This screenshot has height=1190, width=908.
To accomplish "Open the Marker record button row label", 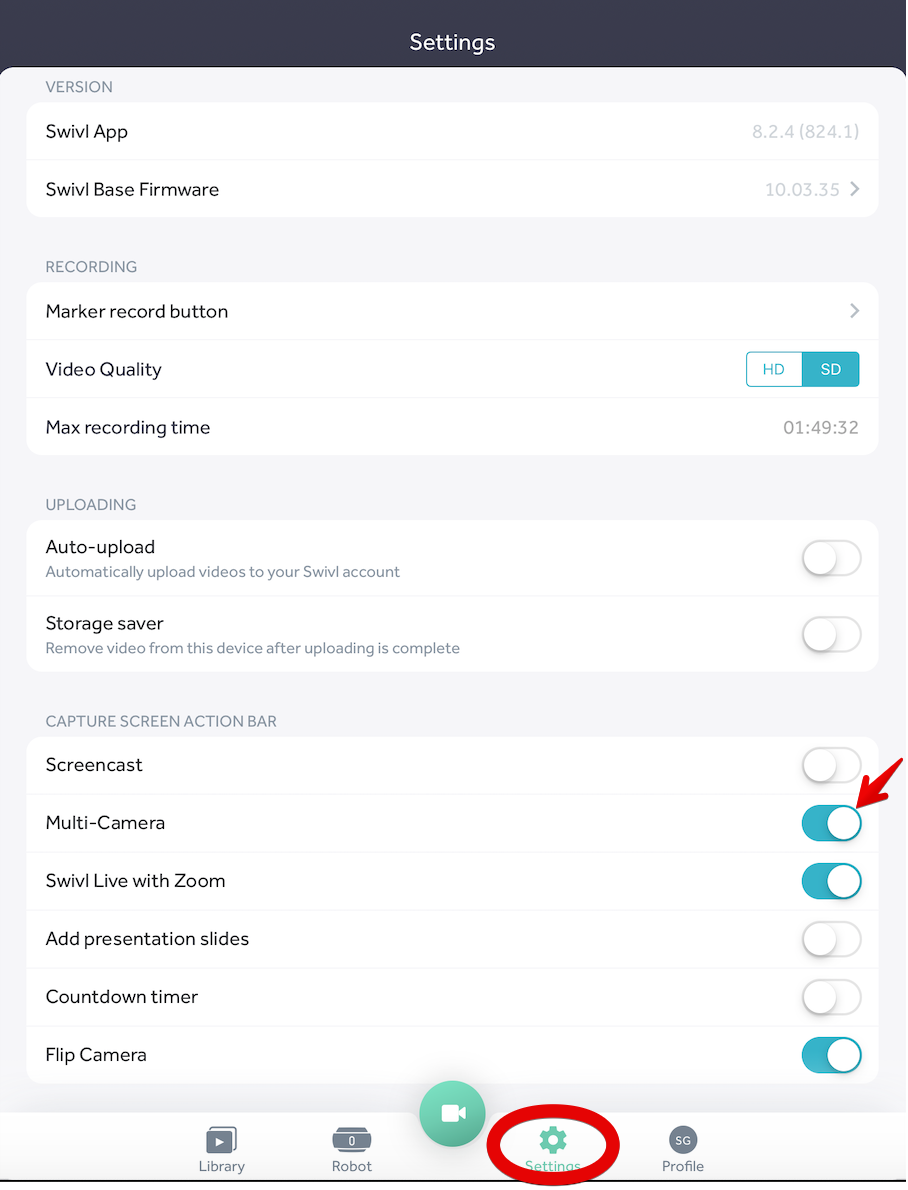I will (137, 311).
